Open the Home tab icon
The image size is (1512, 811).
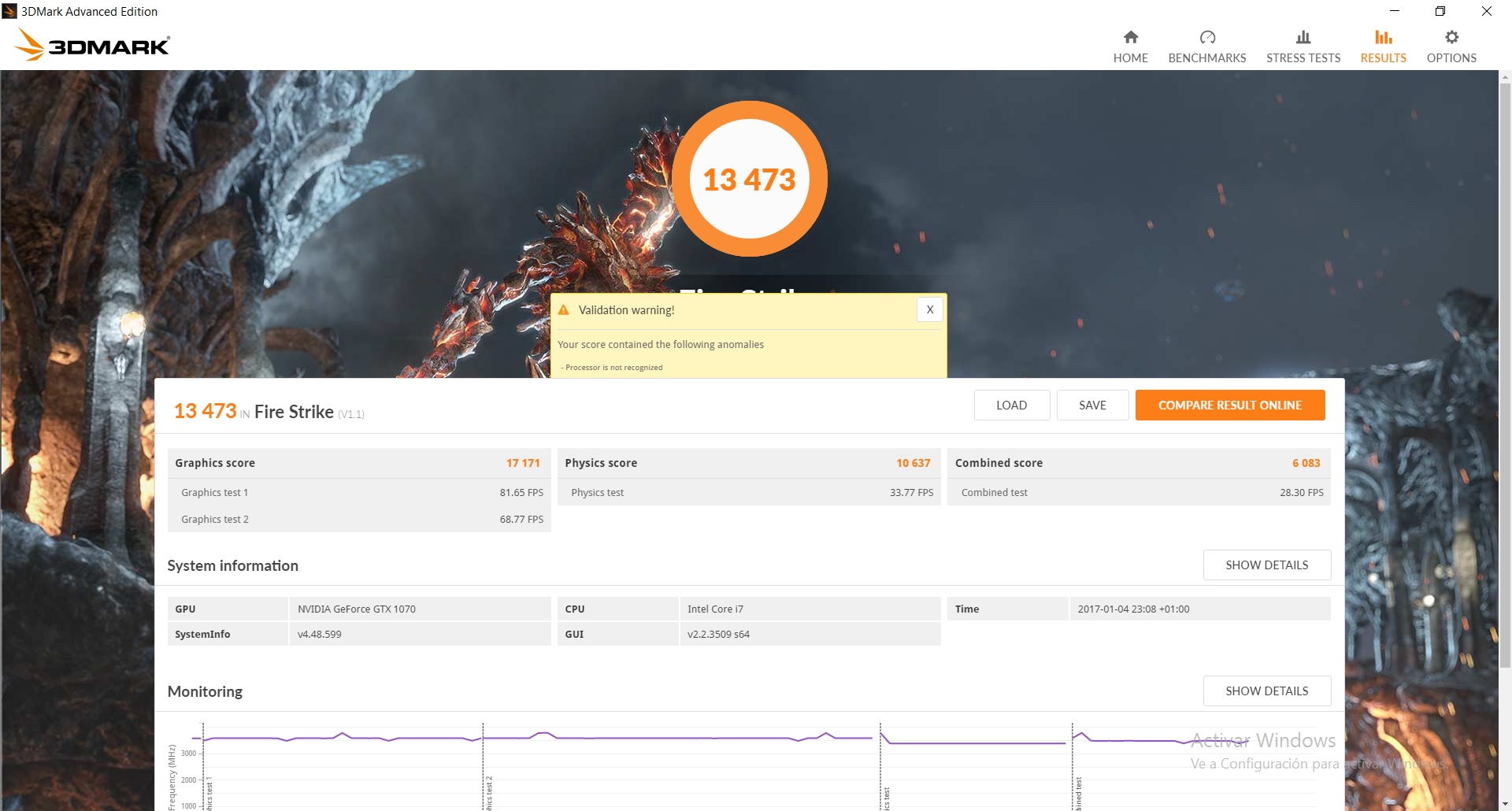pos(1130,37)
